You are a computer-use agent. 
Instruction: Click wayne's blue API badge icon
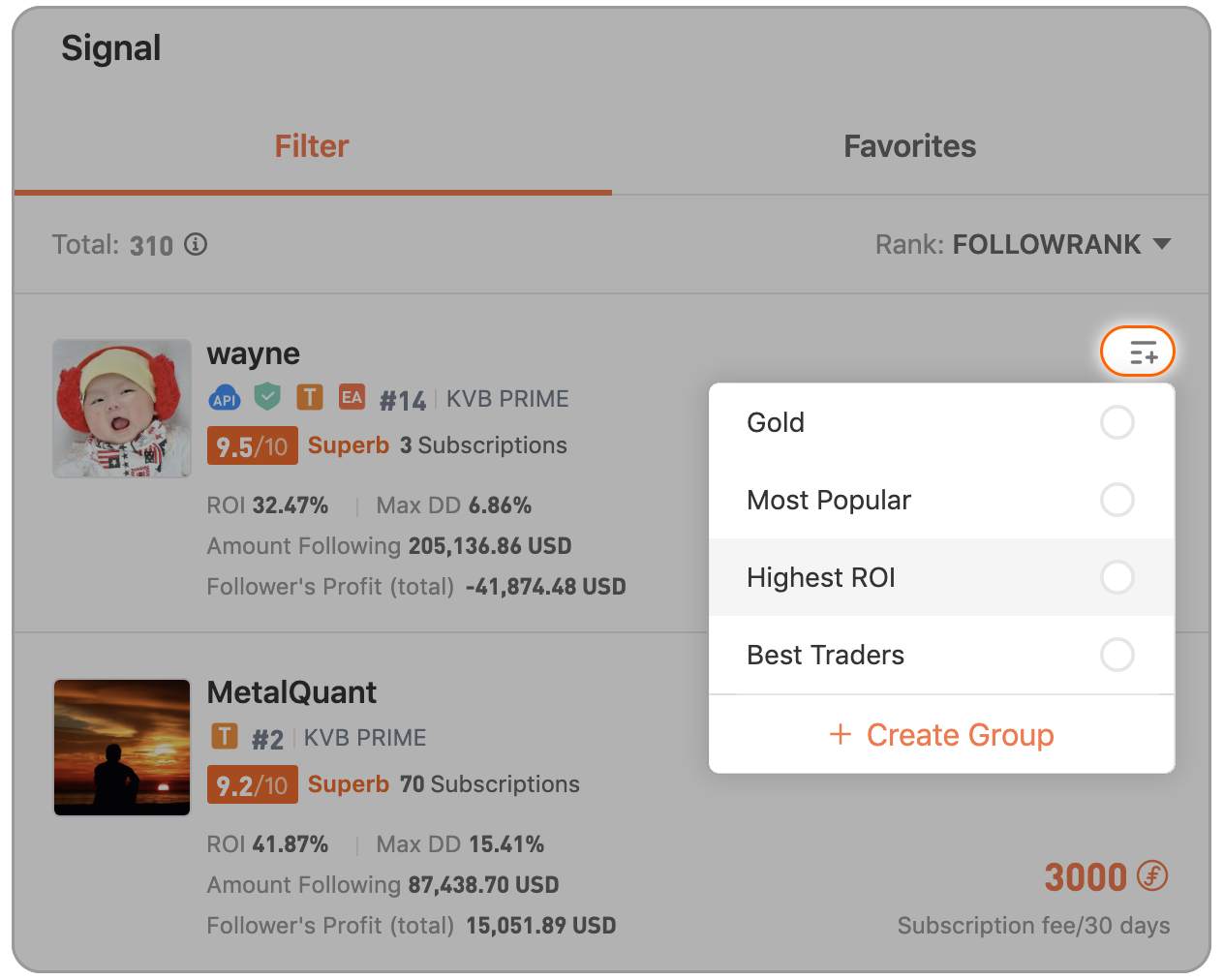click(225, 398)
